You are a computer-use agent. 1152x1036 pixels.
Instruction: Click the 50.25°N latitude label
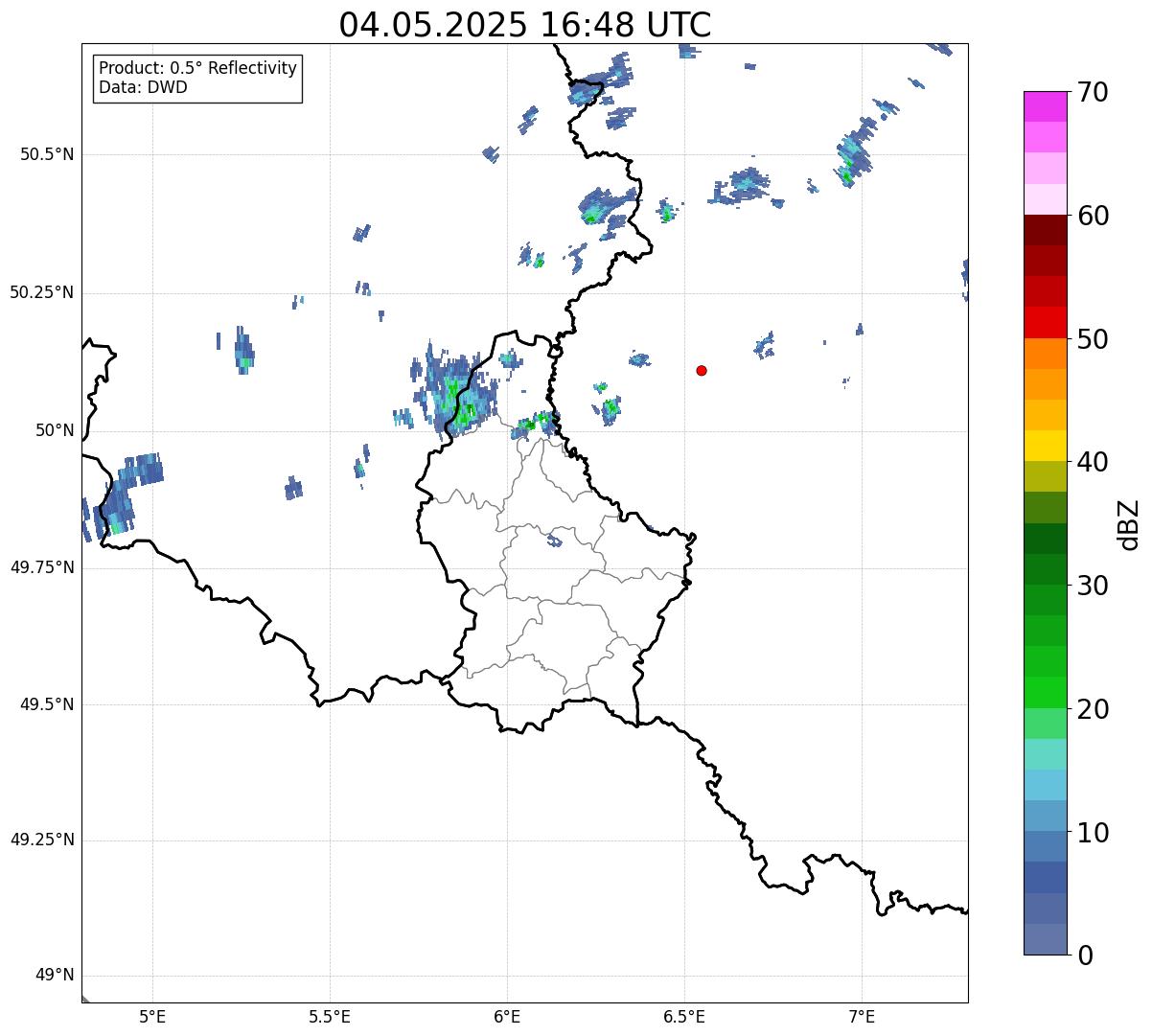[x=42, y=292]
